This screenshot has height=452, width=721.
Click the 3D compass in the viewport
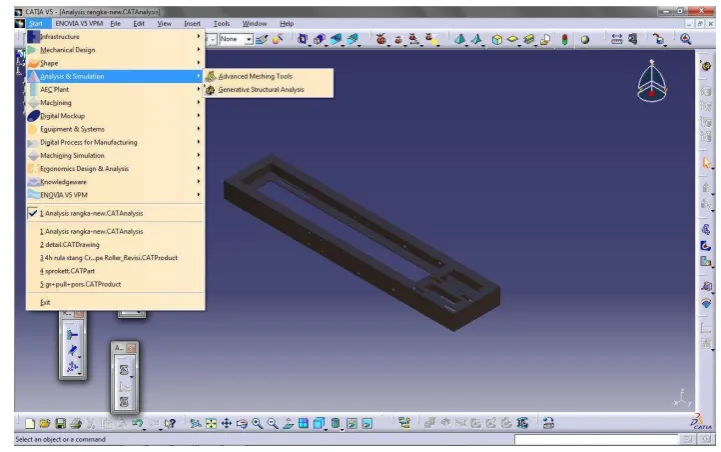(x=652, y=81)
